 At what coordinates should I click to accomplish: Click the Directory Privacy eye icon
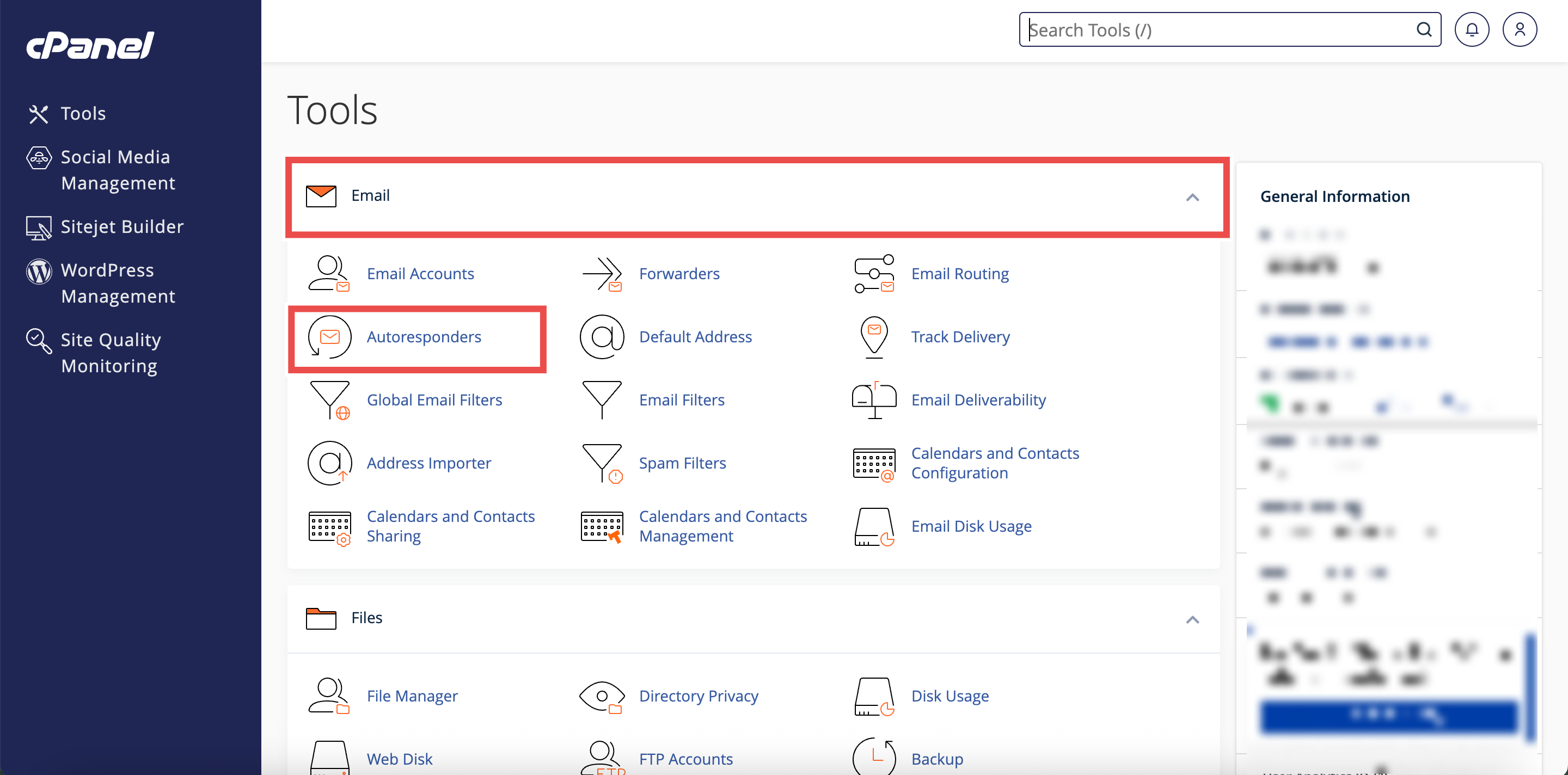tap(602, 696)
